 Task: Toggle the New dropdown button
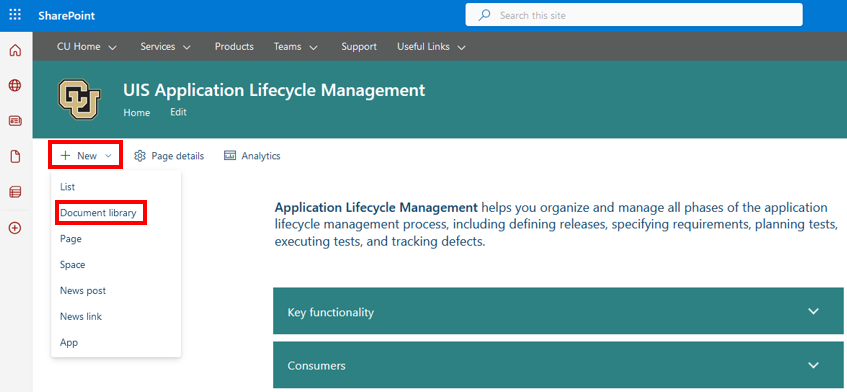point(86,156)
